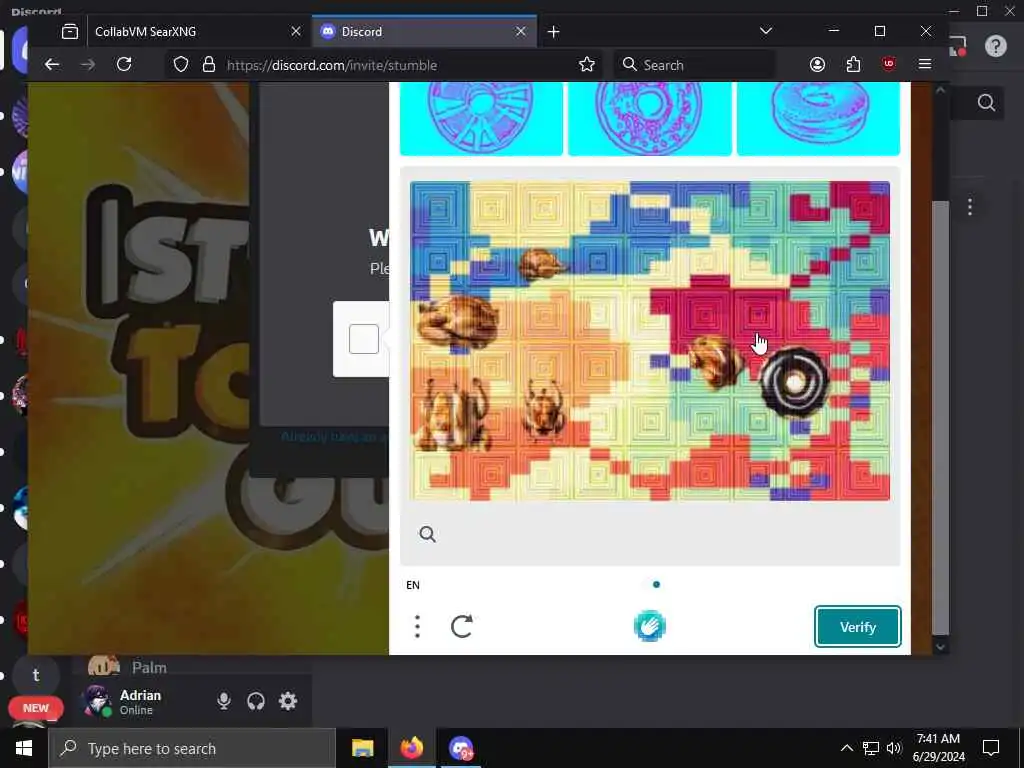The height and width of the screenshot is (768, 1024).
Task: Select the right bagel-like example image
Action: coord(818,118)
